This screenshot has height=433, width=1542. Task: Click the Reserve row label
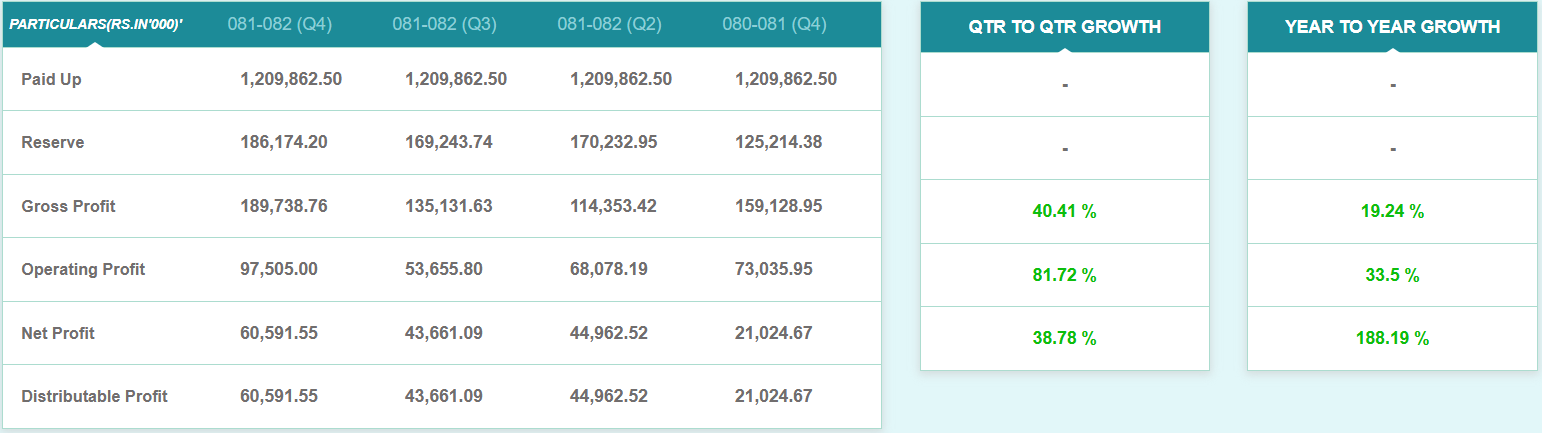[53, 142]
